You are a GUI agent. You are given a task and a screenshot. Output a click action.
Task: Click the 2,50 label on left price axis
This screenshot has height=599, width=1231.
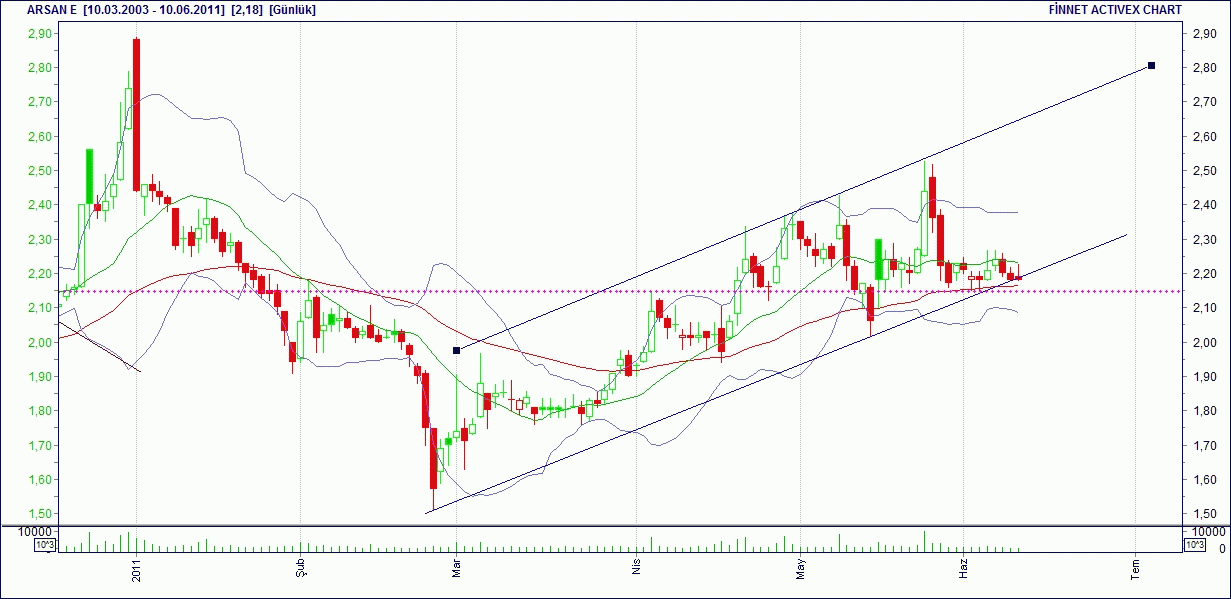click(39, 171)
